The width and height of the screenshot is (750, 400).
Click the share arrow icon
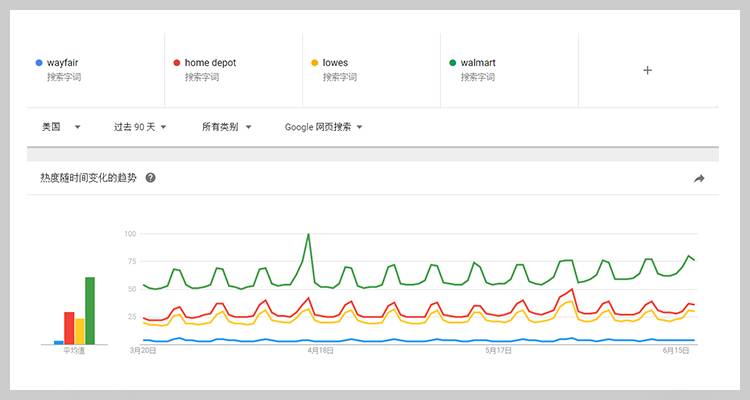(x=699, y=178)
